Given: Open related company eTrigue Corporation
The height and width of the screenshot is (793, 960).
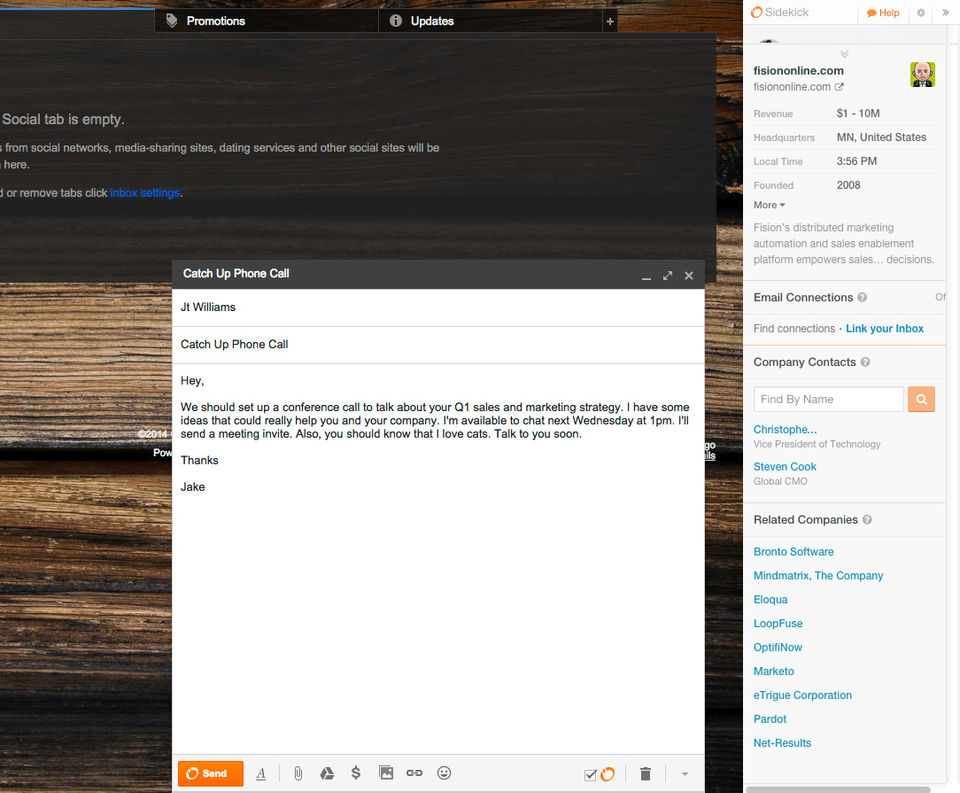Looking at the screenshot, I should coord(802,695).
